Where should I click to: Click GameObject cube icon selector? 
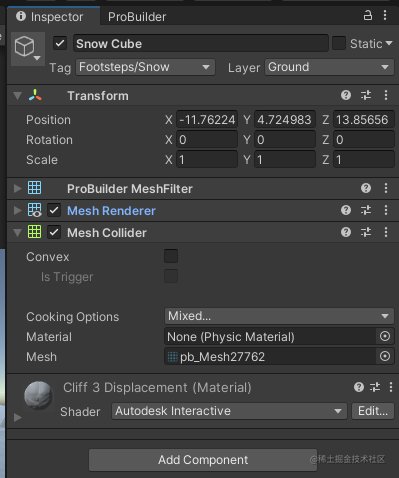coord(28,49)
